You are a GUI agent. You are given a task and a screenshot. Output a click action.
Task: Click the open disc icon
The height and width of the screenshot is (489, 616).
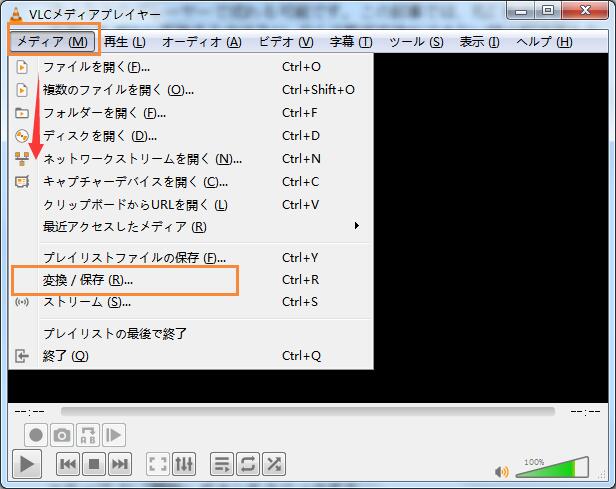(x=22, y=136)
